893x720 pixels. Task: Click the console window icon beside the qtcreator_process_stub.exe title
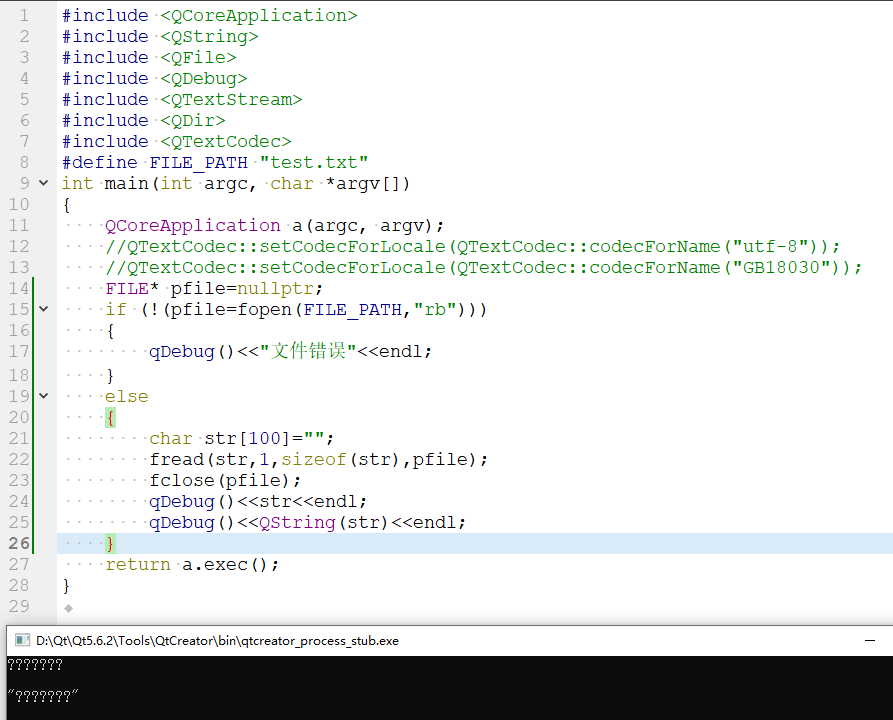22,640
